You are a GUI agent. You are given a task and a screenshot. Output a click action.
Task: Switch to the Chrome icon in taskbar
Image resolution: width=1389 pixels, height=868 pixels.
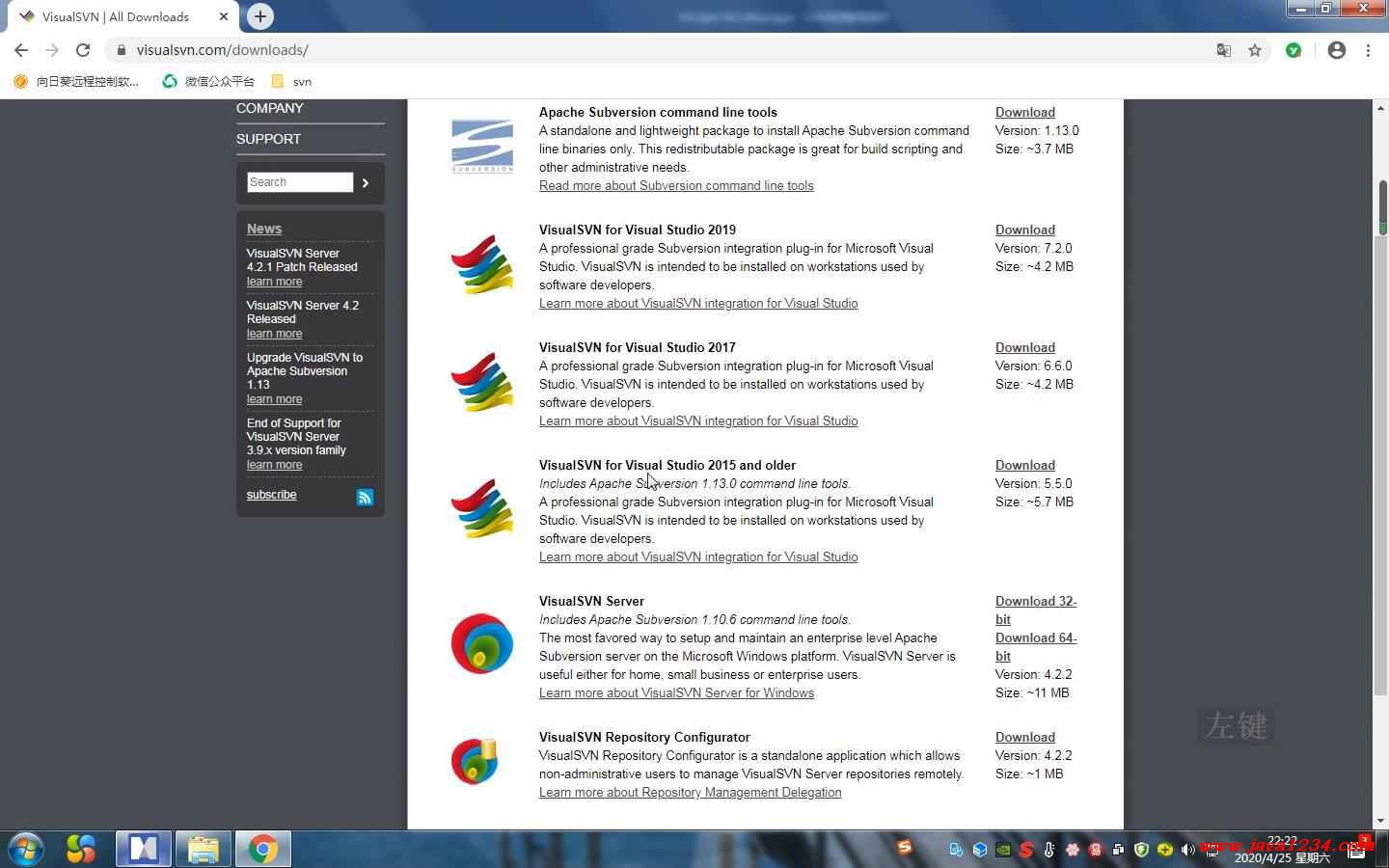262,849
